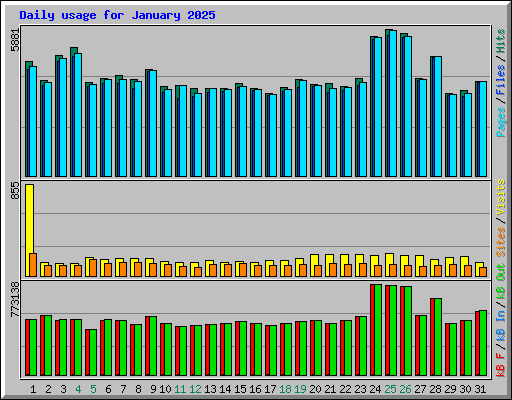Click the "Sites" legend label
Image resolution: width=512 pixels, height=400 pixels.
tap(501, 242)
